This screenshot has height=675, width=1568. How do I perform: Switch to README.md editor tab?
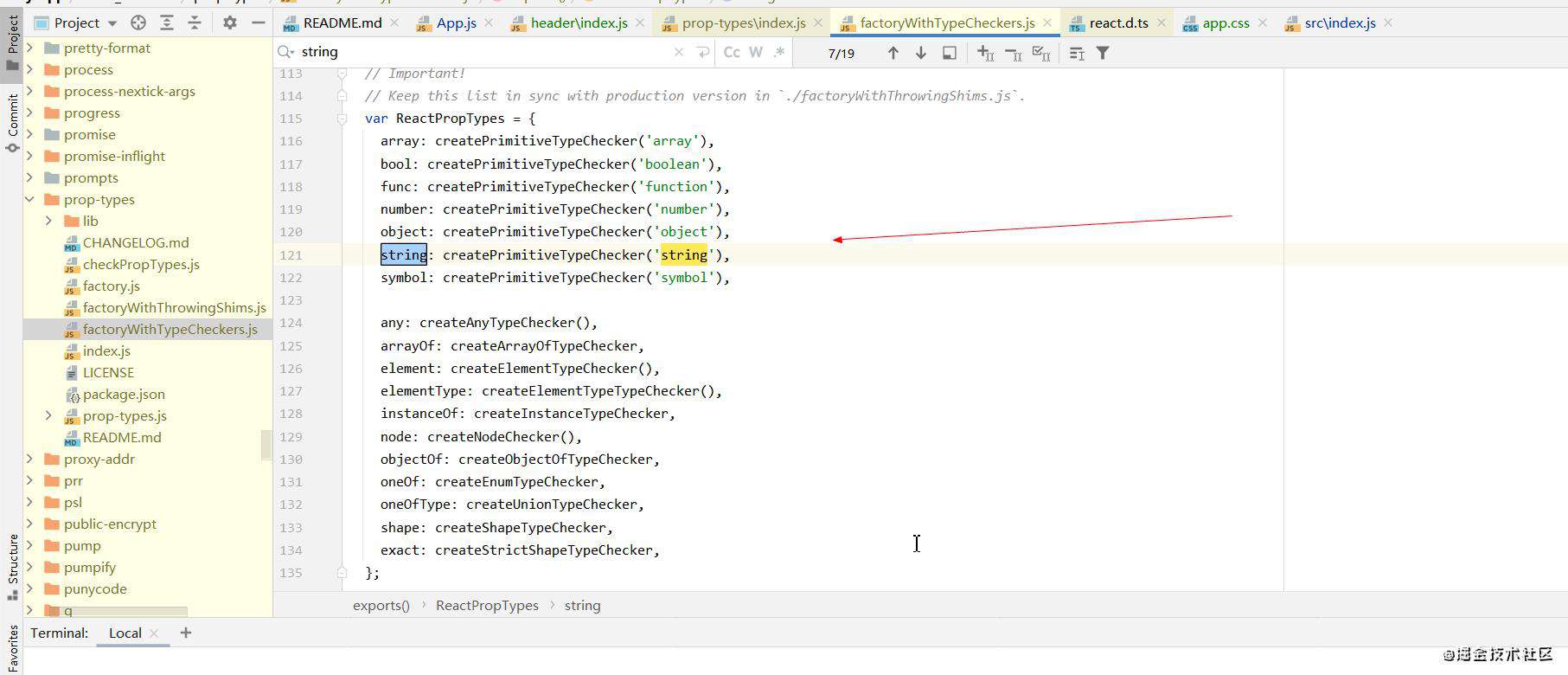pos(342,23)
